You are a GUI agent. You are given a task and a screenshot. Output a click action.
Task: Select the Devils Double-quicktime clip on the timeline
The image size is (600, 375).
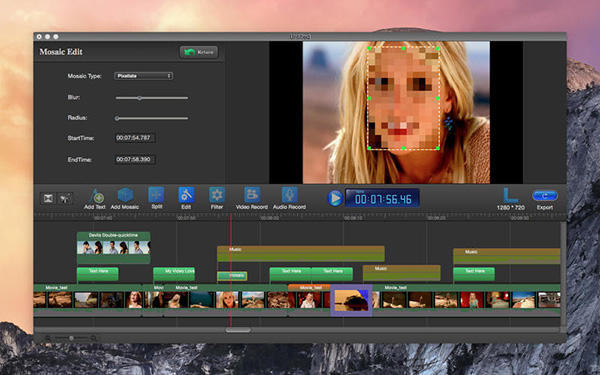114,248
